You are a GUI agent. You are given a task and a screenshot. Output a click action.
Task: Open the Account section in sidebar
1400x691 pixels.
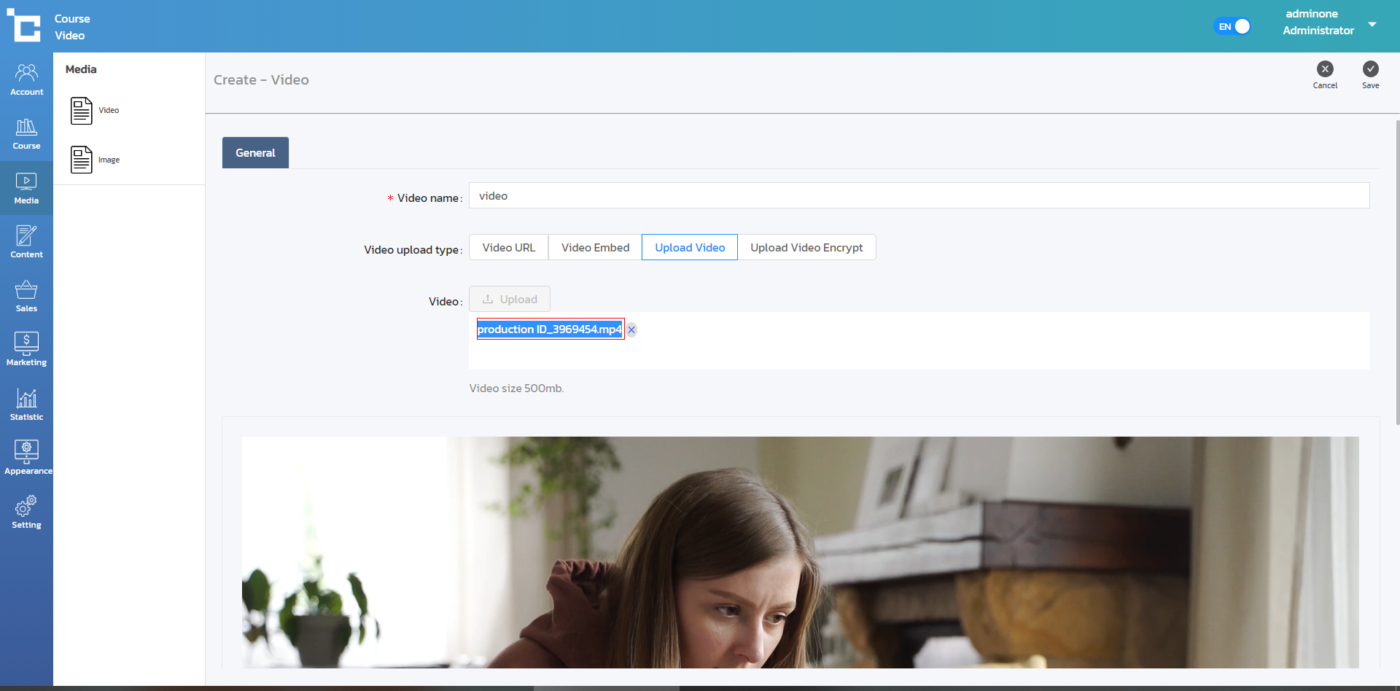click(26, 78)
